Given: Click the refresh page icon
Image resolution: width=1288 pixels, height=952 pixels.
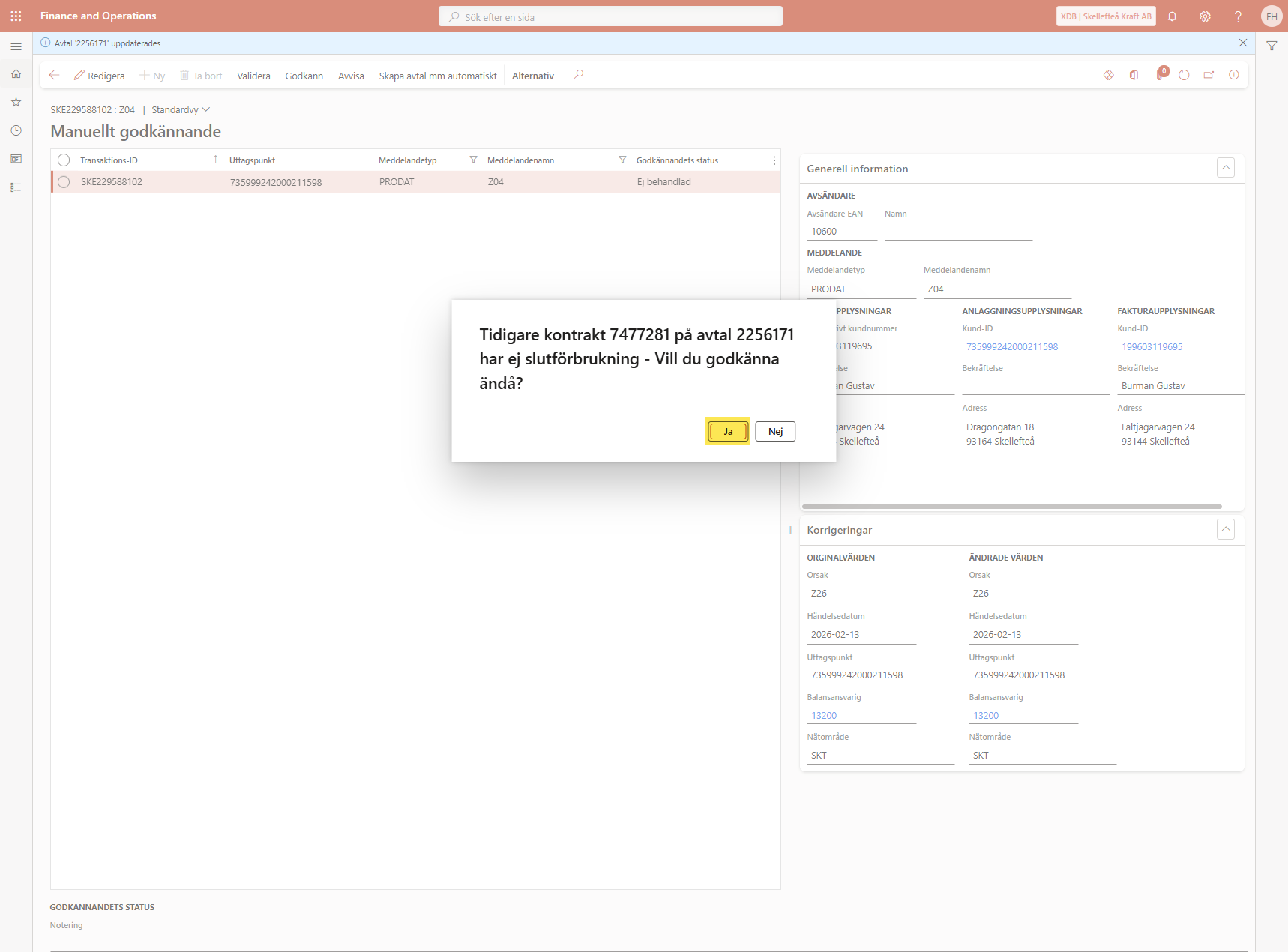Looking at the screenshot, I should tap(1184, 75).
